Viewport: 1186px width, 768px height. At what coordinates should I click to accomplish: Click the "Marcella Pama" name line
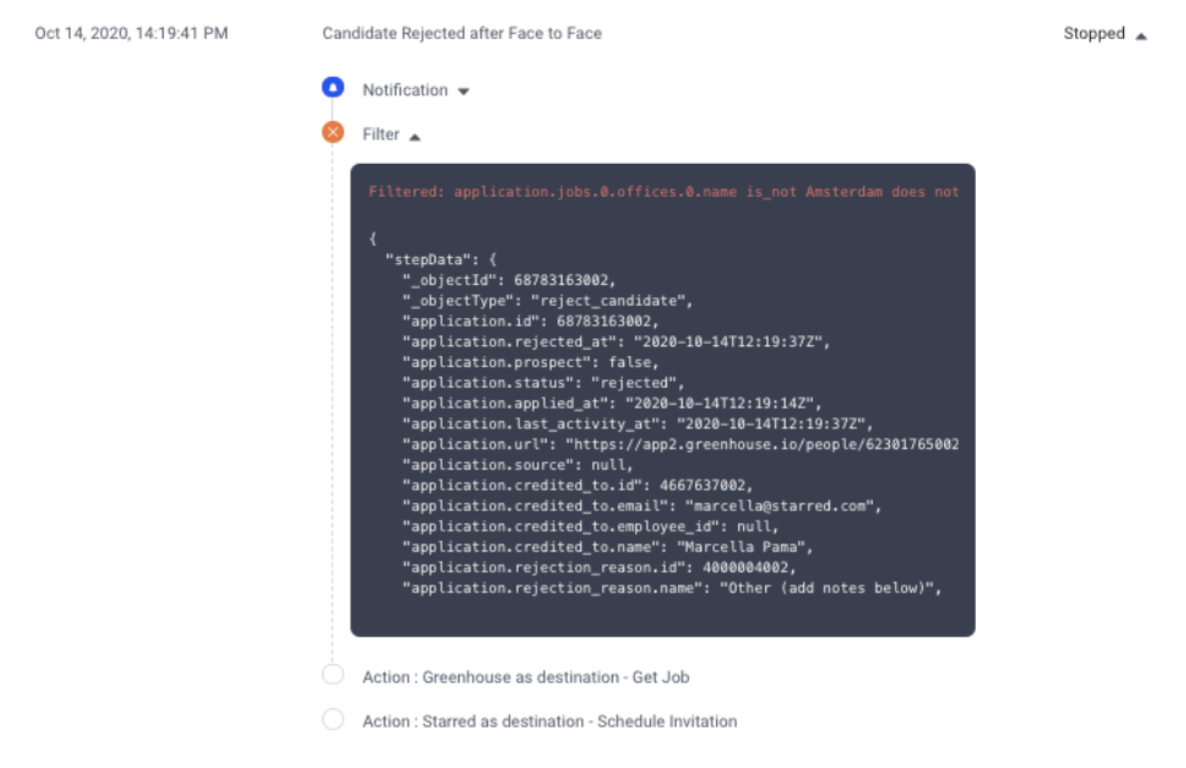click(x=607, y=546)
